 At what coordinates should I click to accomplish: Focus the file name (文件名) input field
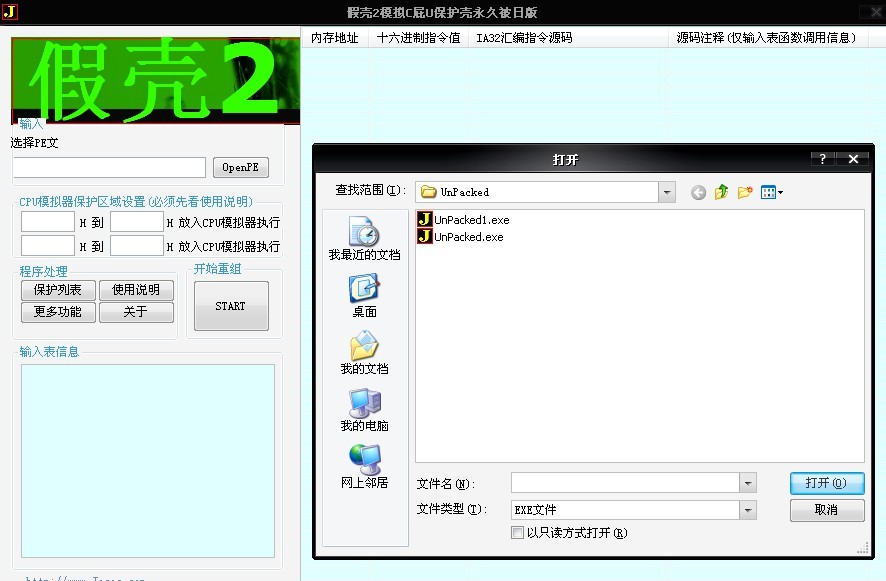tap(625, 483)
